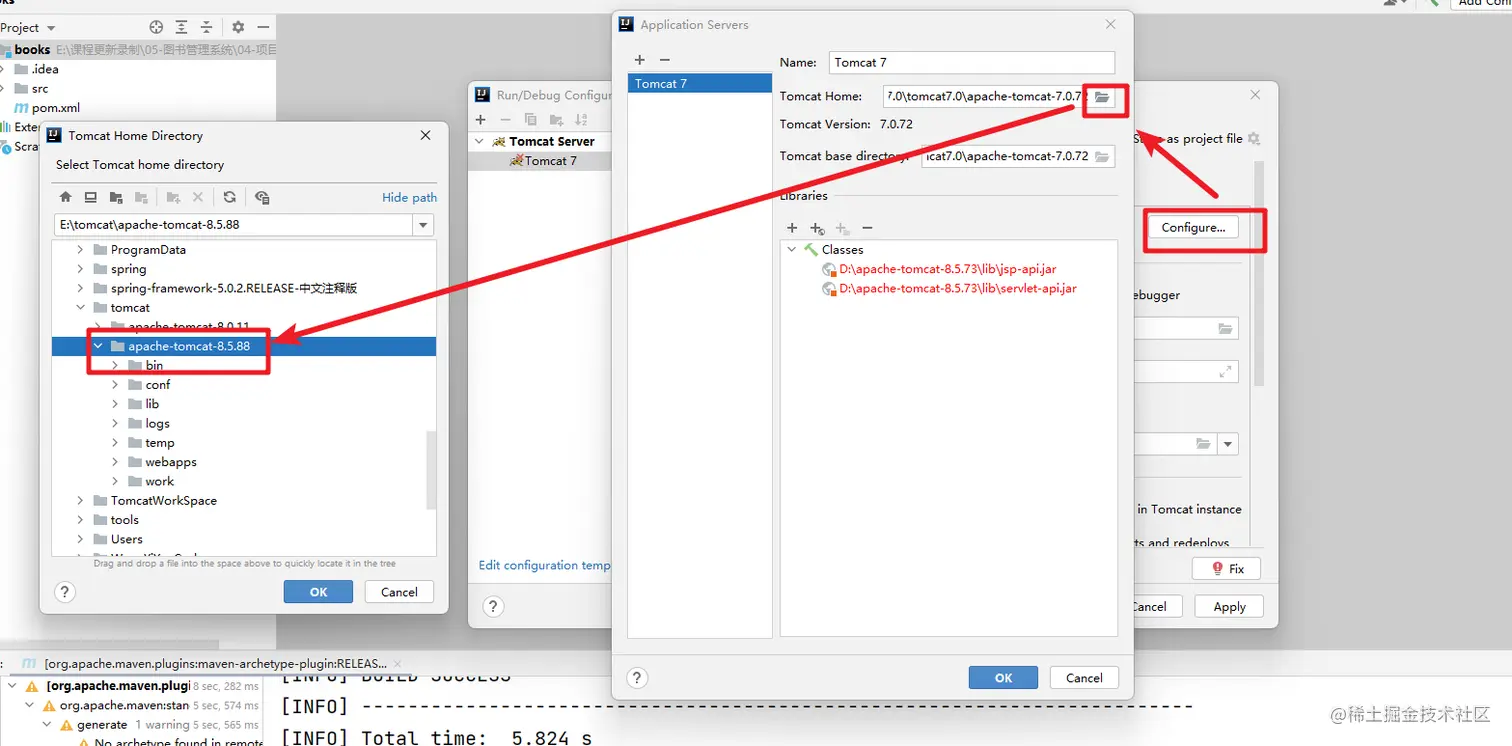Open help in Application Servers dialog

click(x=638, y=678)
